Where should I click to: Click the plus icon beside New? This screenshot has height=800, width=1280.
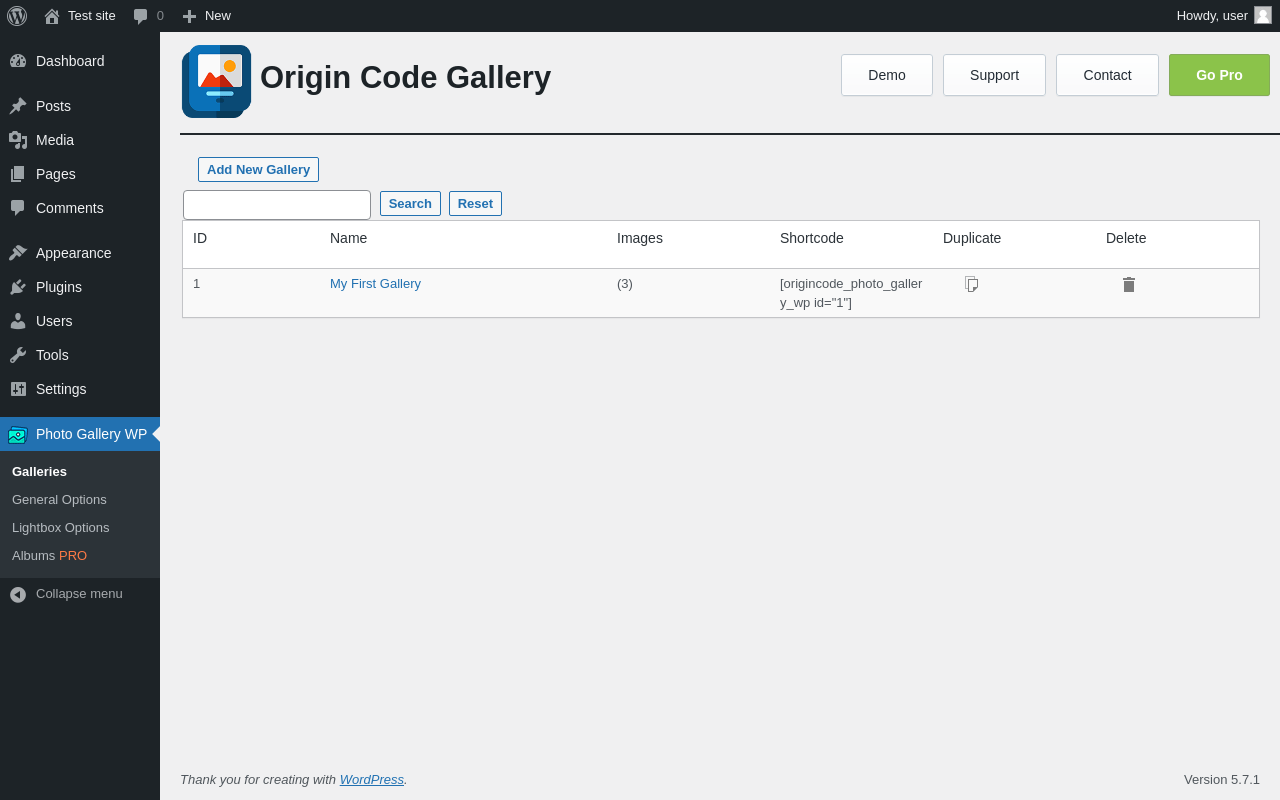coord(189,16)
